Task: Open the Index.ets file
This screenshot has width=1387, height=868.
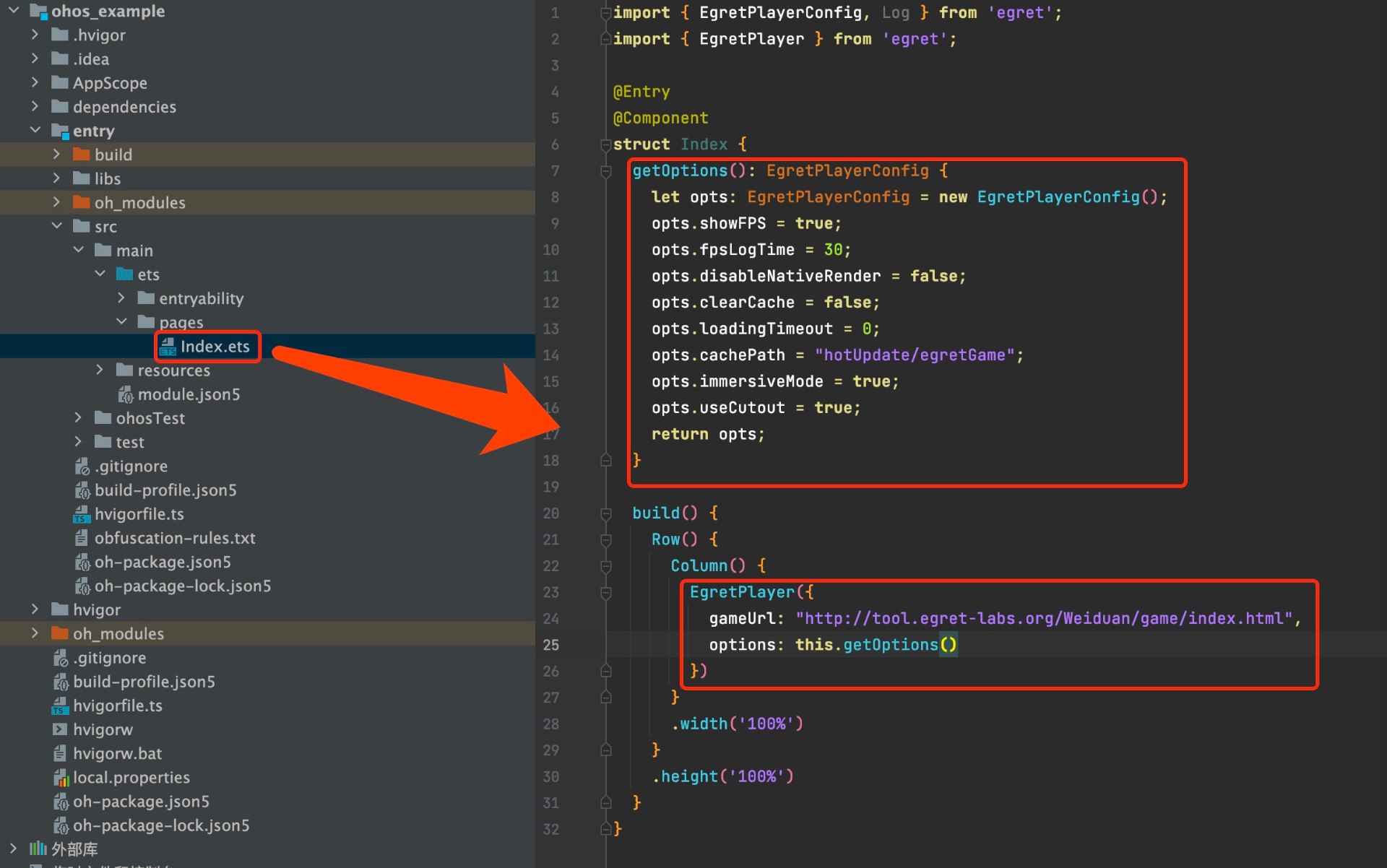Action: [214, 347]
